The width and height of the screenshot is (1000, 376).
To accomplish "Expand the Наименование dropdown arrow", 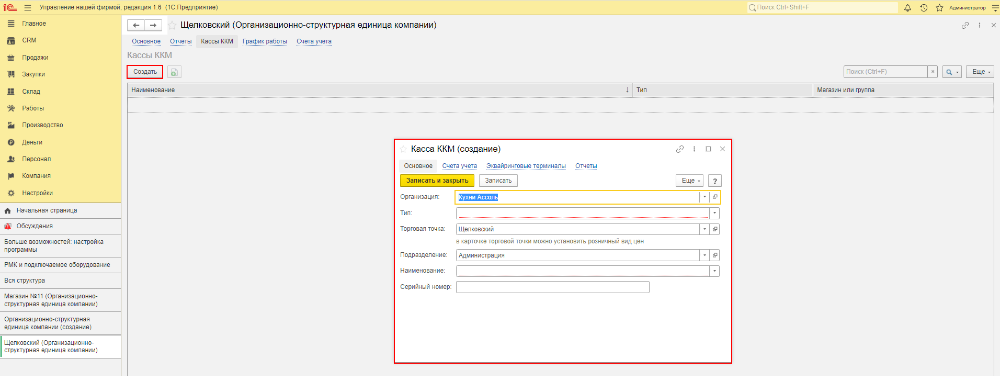I will coord(715,271).
